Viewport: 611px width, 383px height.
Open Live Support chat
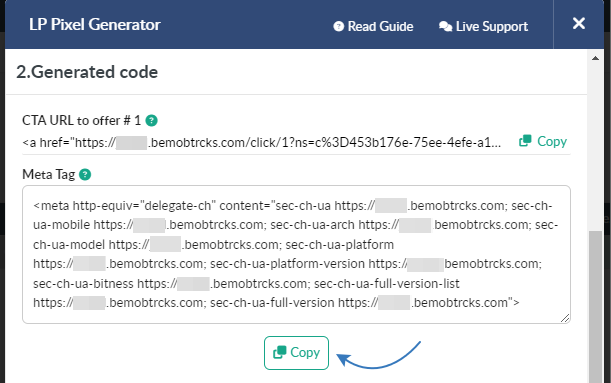click(483, 26)
